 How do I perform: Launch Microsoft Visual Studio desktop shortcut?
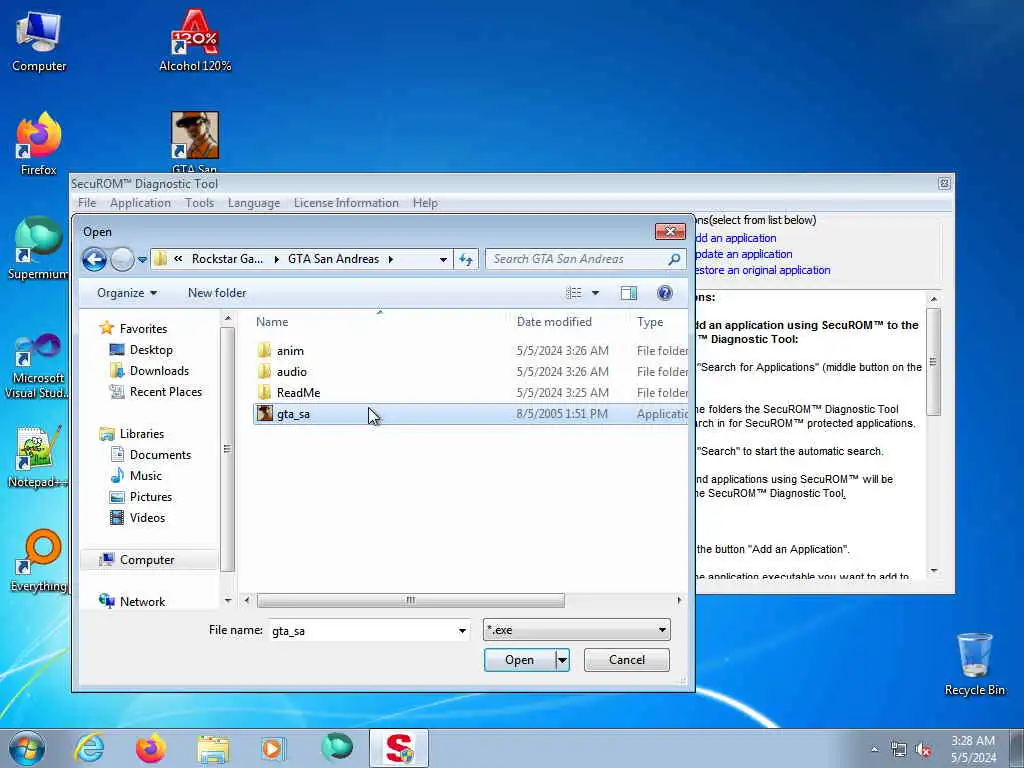point(39,366)
